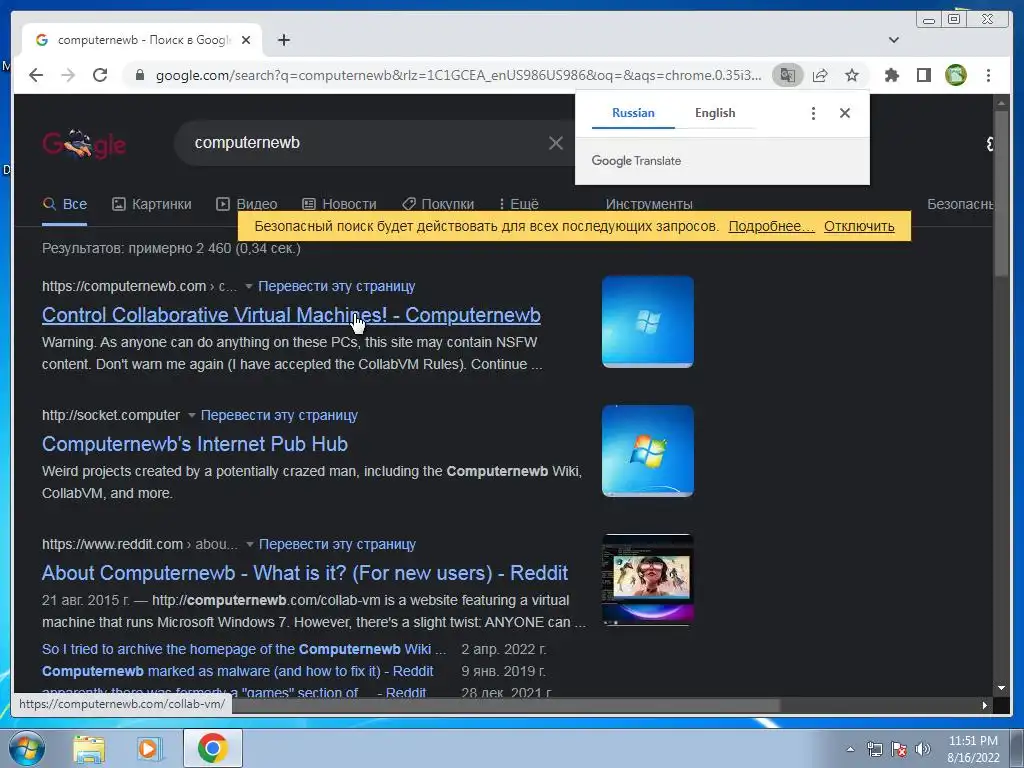Click the vertical scrollbar down arrow
This screenshot has width=1024, height=768.
pyautogui.click(x=1001, y=688)
